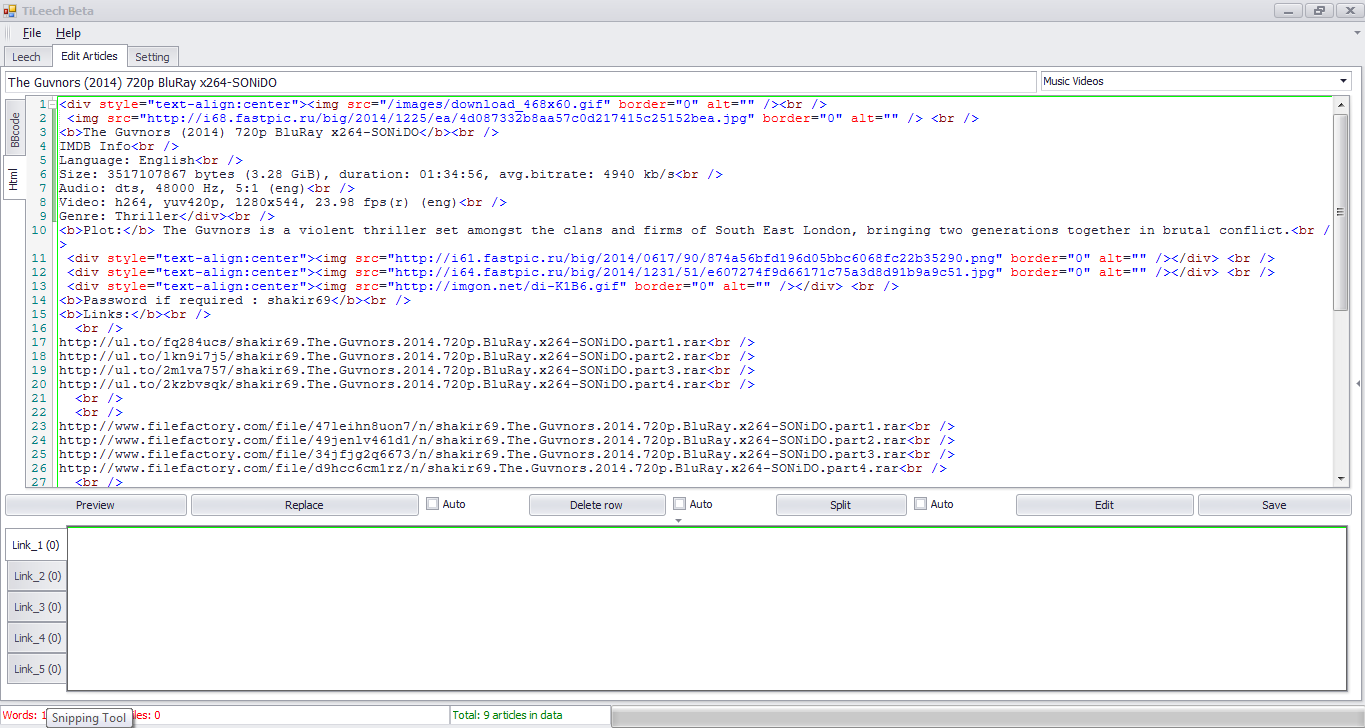Toggle the Auto checkbox next to Delete row
Viewport: 1365px width, 728px height.
[x=680, y=504]
